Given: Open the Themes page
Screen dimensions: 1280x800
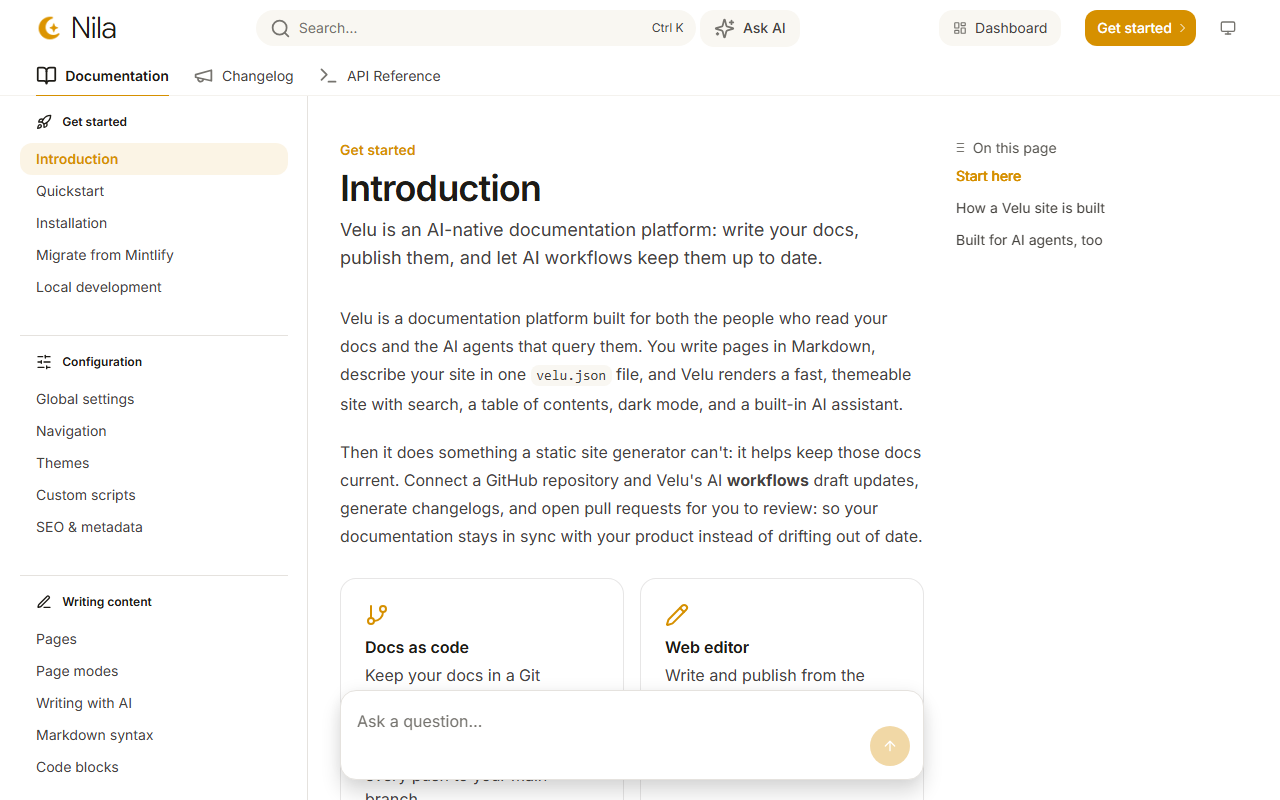Looking at the screenshot, I should [x=63, y=463].
